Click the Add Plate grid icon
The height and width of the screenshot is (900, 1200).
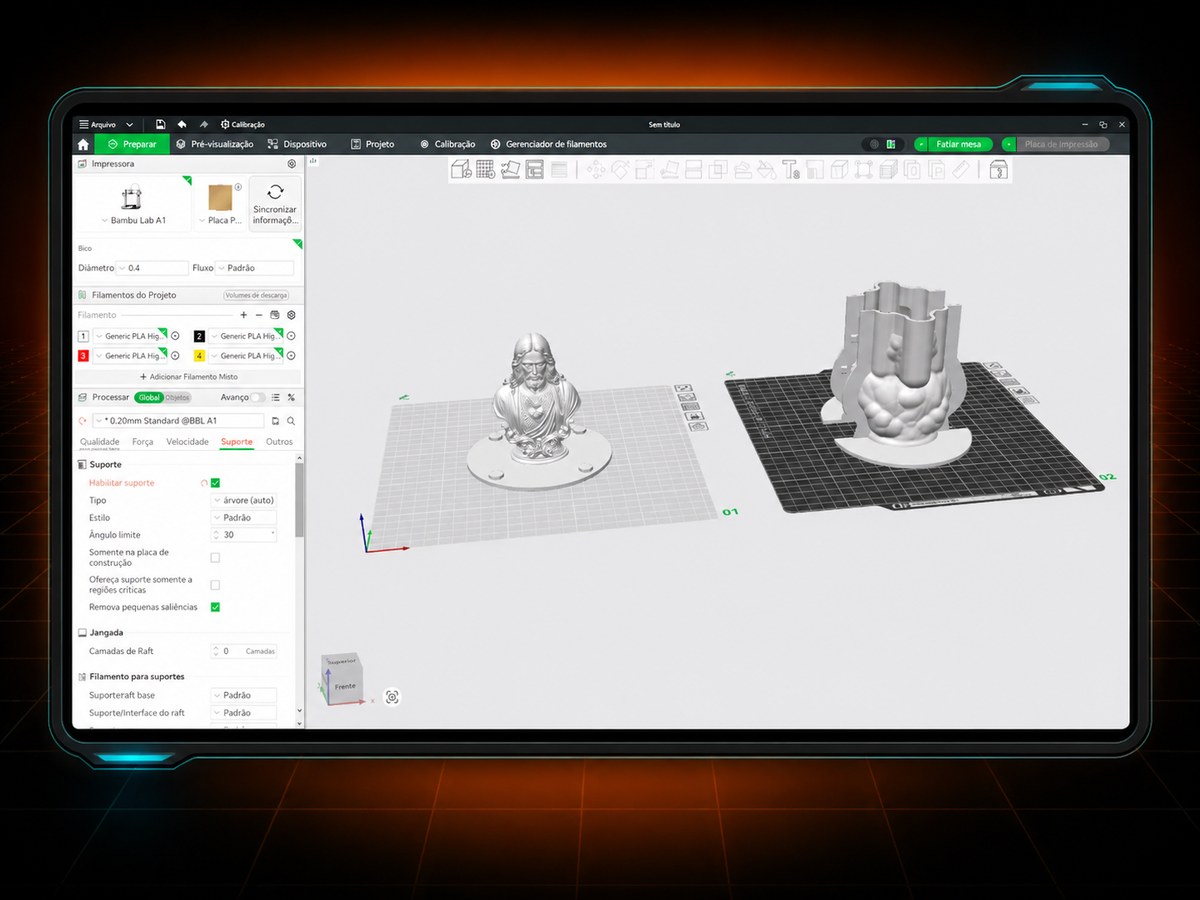pos(485,170)
